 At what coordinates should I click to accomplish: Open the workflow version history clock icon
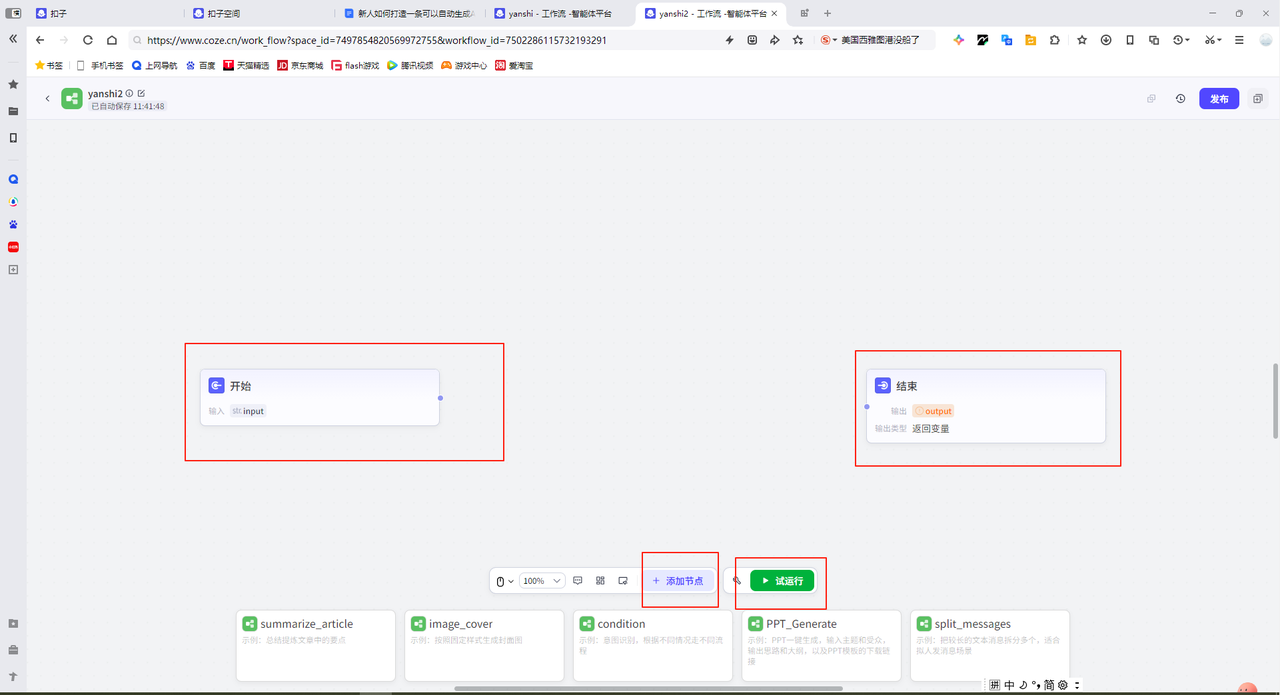1180,99
